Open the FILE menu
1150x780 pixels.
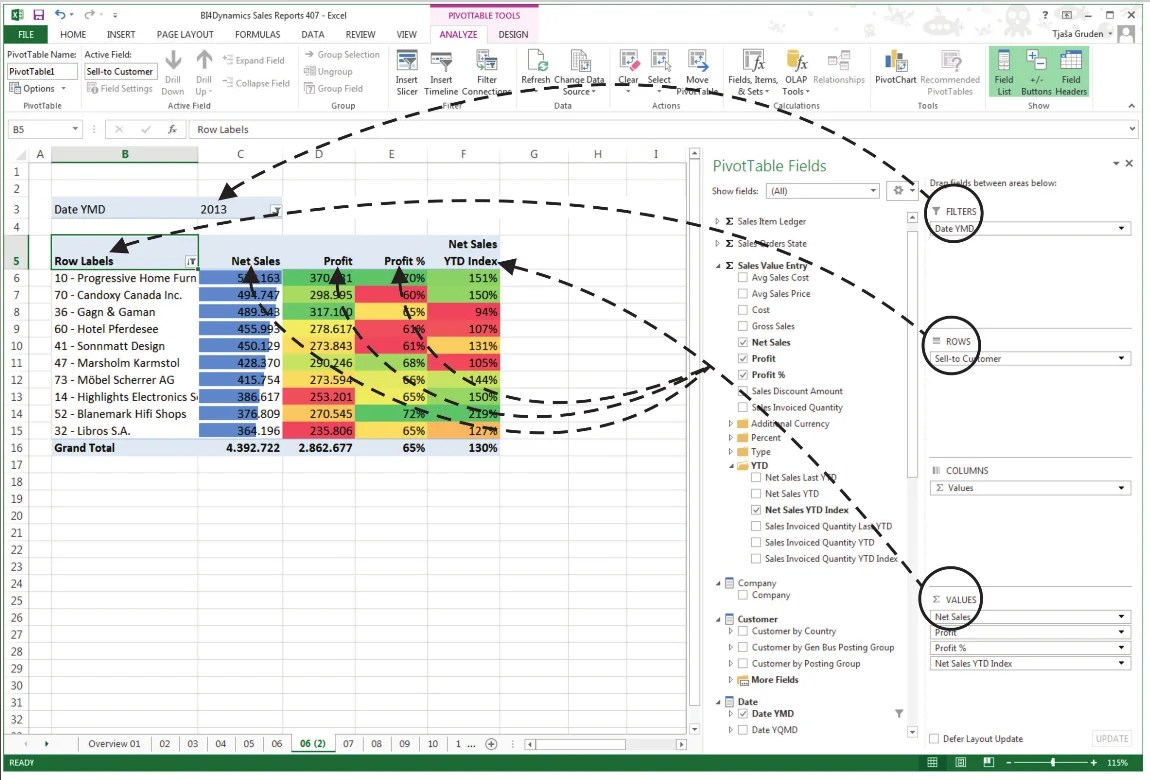coord(25,34)
